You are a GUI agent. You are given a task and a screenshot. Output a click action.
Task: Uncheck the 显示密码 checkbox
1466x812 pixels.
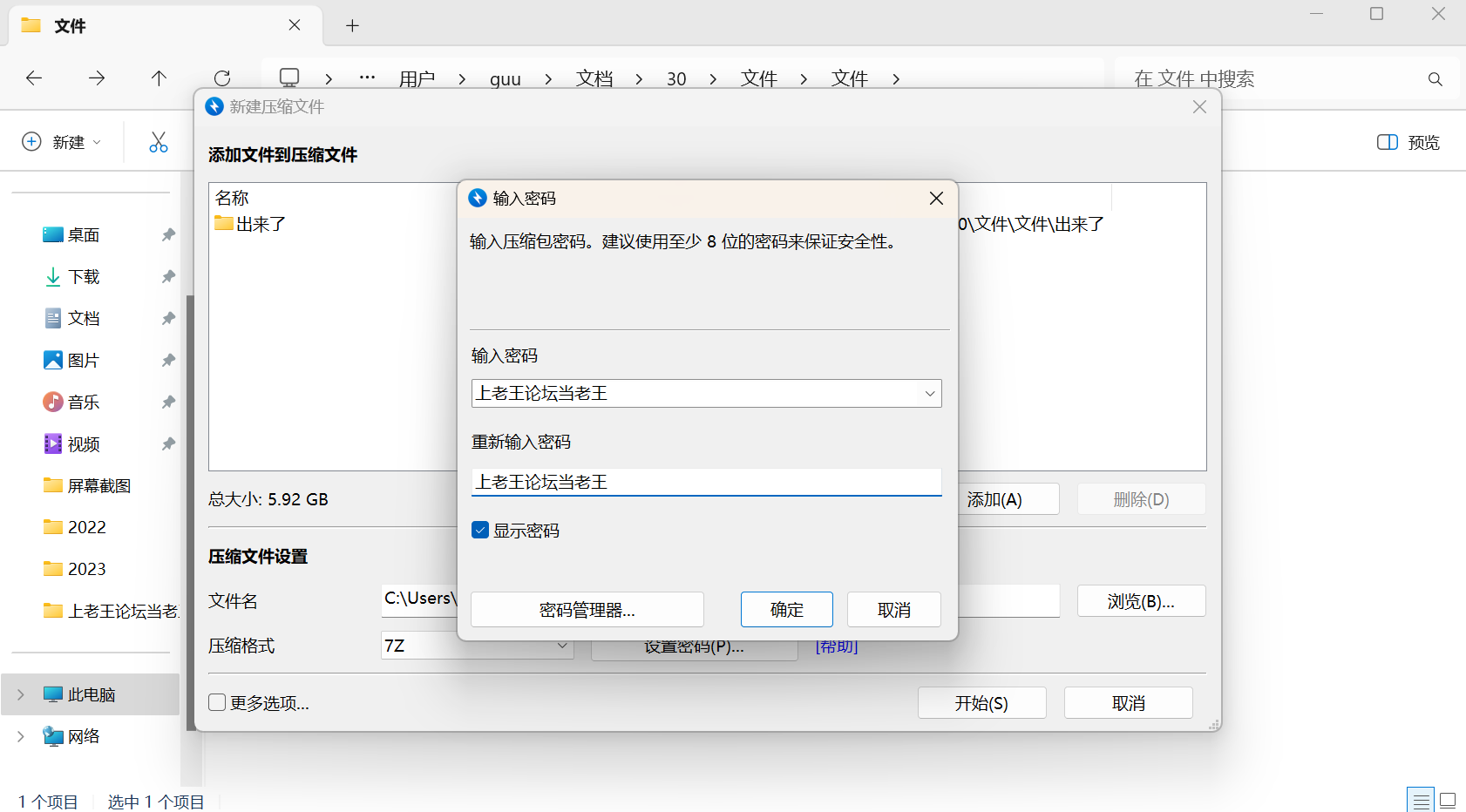coord(480,530)
